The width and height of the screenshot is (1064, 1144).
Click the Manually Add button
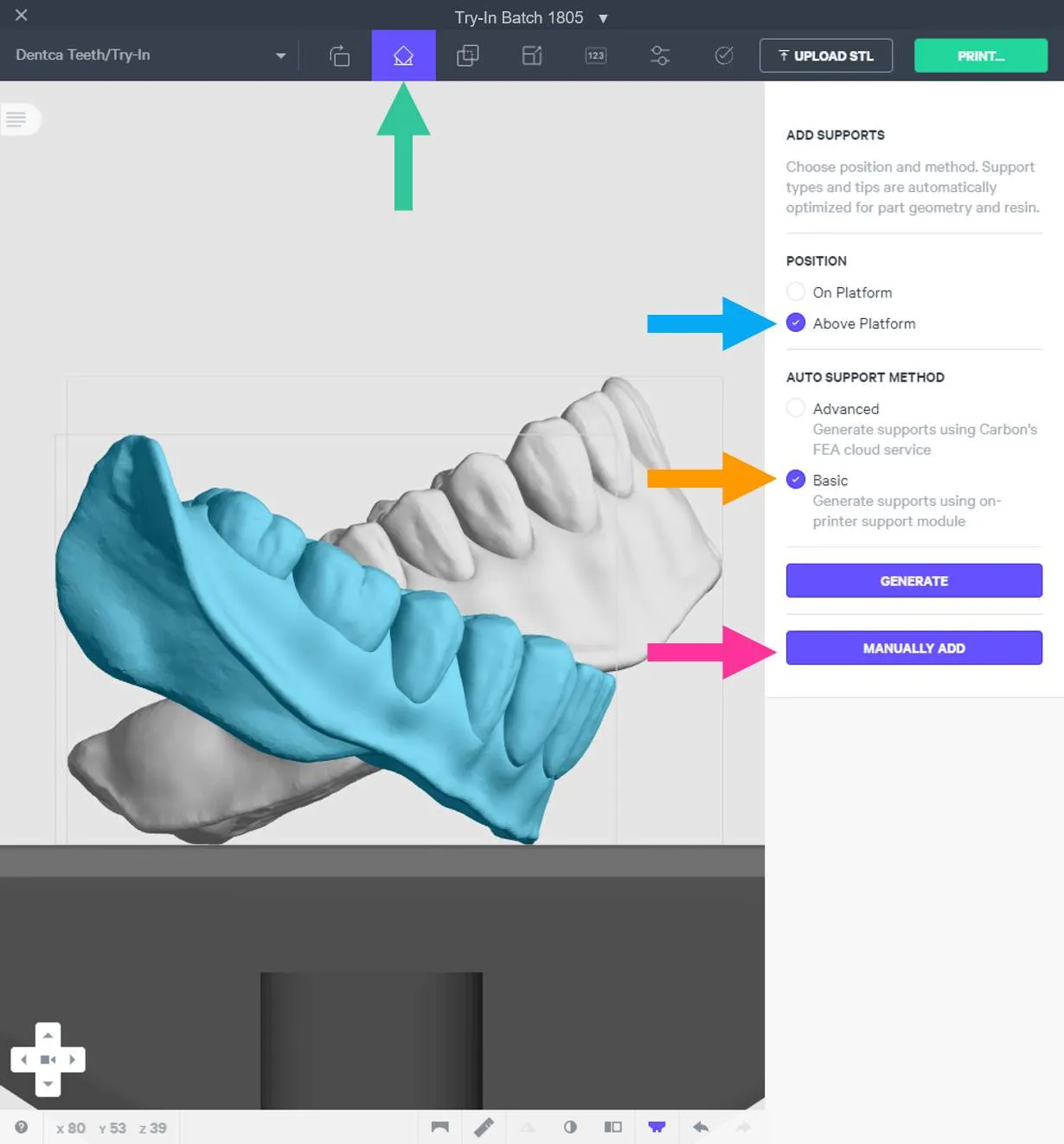[x=914, y=648]
